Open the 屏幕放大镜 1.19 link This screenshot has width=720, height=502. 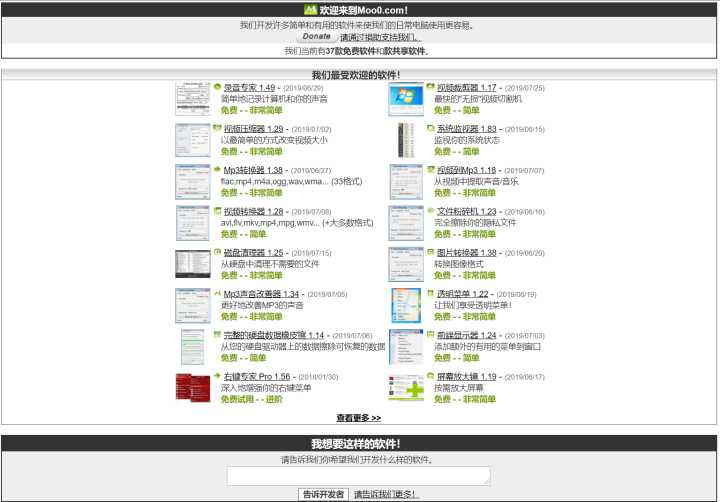click(467, 377)
